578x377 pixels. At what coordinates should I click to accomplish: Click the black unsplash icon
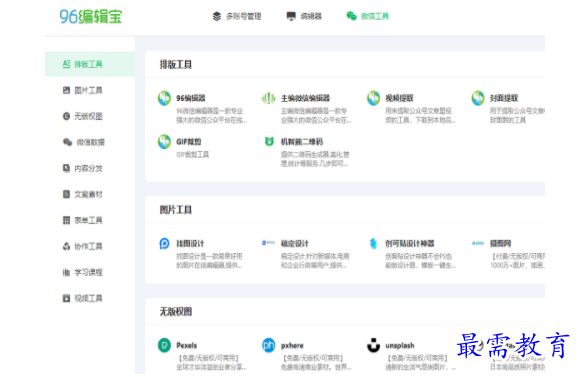pos(373,345)
